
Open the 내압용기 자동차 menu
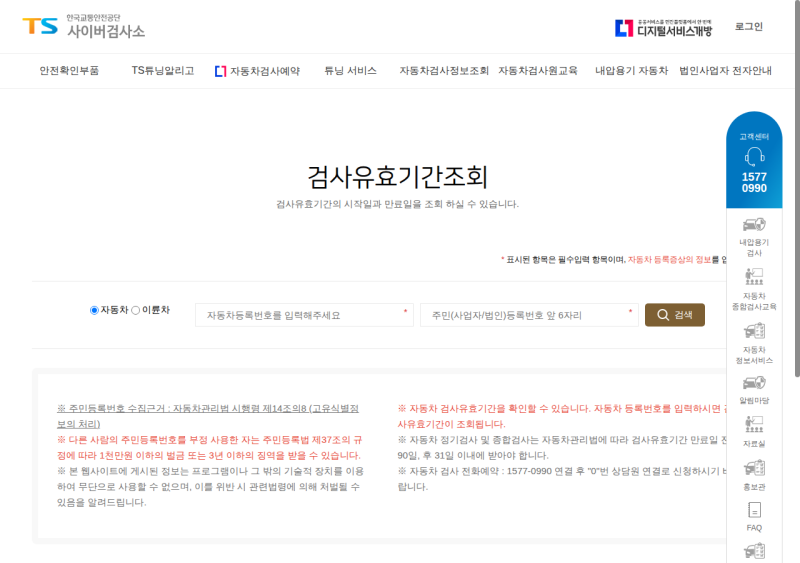[x=632, y=70]
